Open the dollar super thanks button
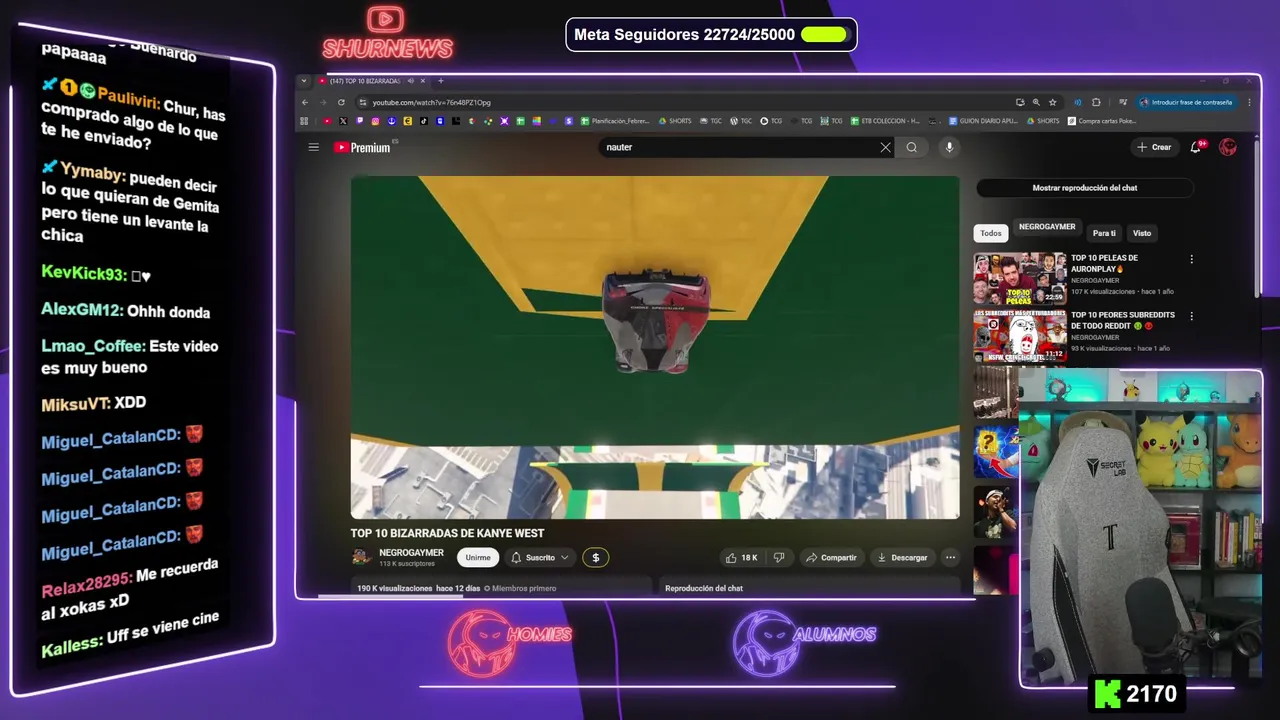The width and height of the screenshot is (1280, 720). tap(596, 557)
